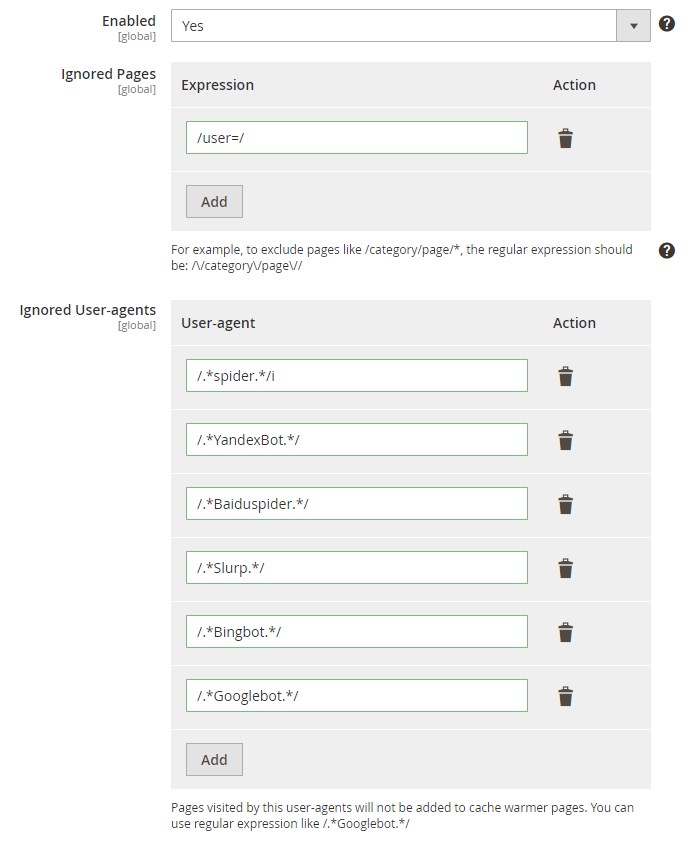This screenshot has width=694, height=846.
Task: Edit the /.*Slurp.*/ user-agent field
Action: 357,567
